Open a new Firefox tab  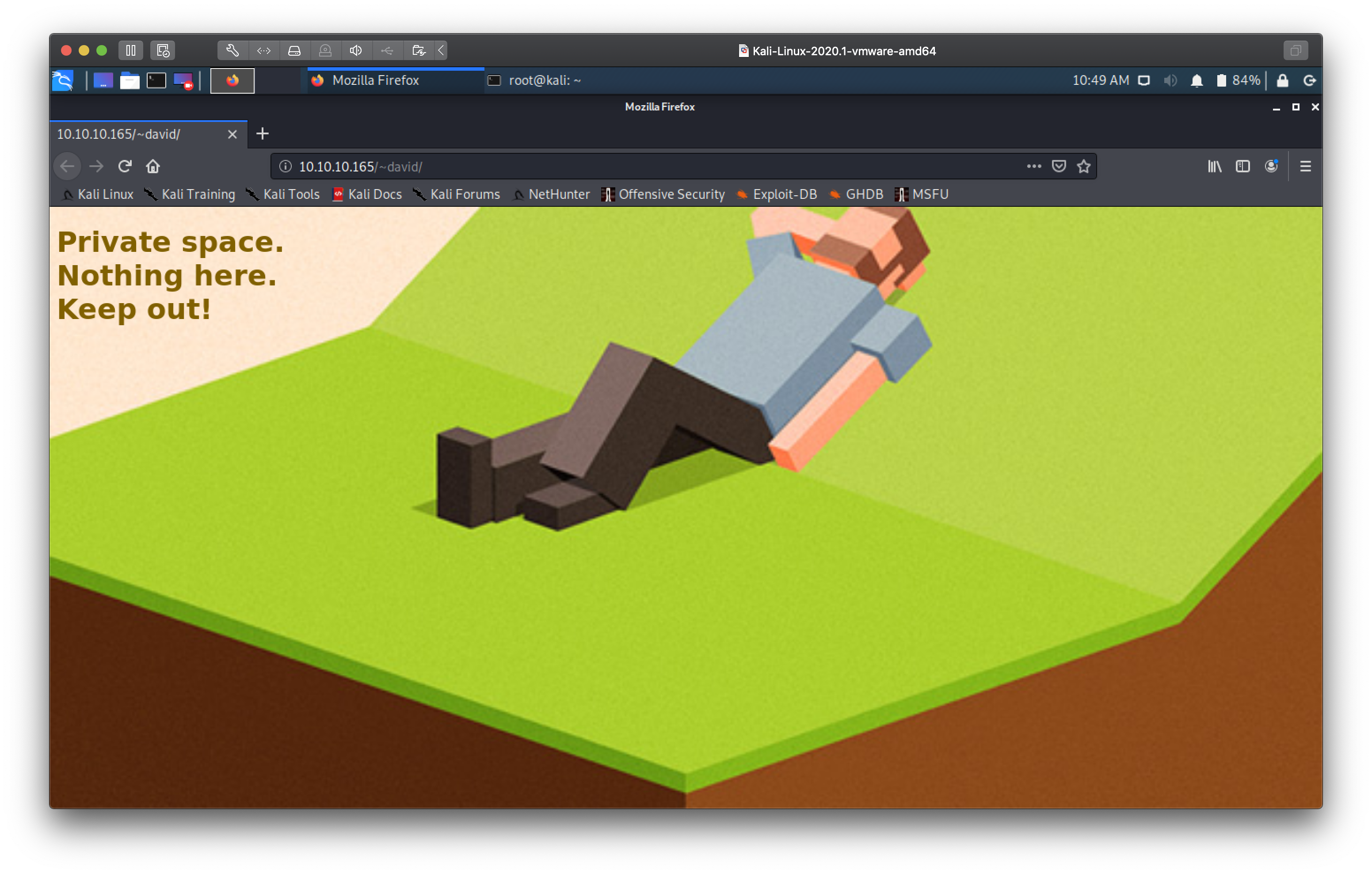pos(262,134)
